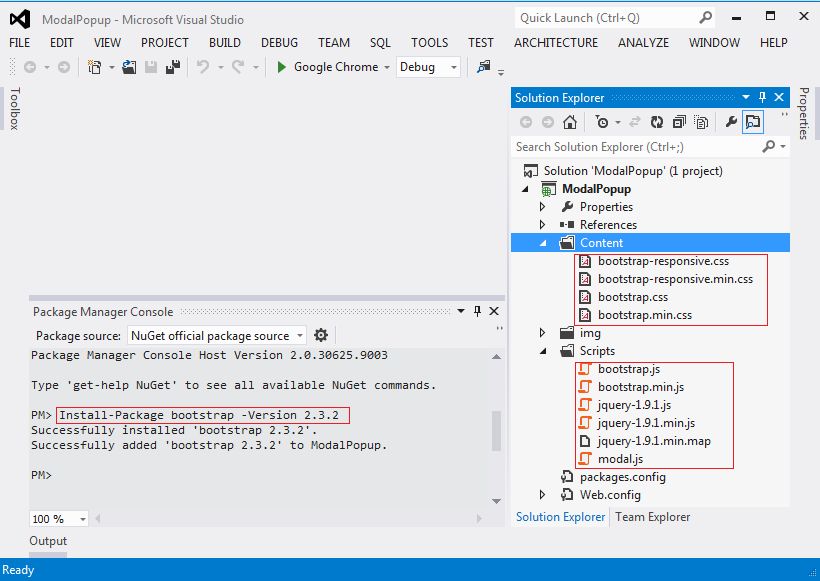Click the Home icon in Solution Explorer

click(569, 122)
